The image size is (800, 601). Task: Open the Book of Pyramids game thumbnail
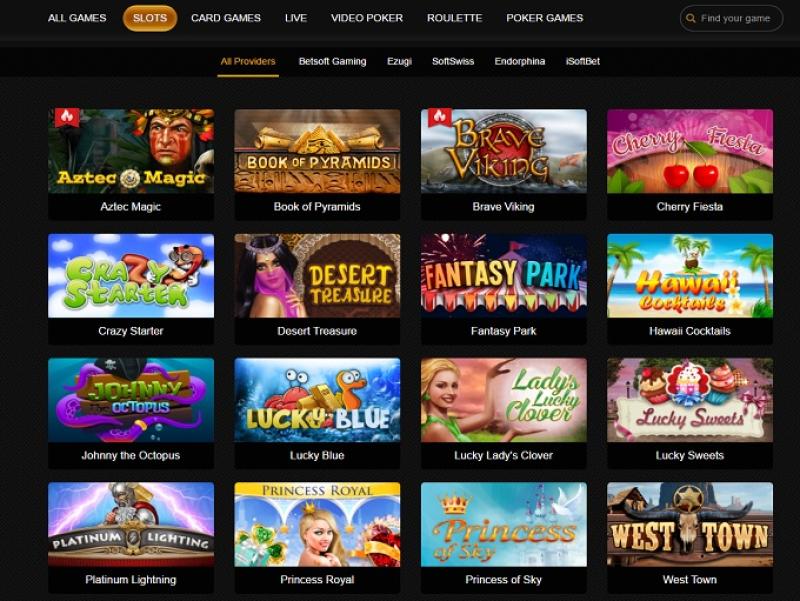(317, 151)
